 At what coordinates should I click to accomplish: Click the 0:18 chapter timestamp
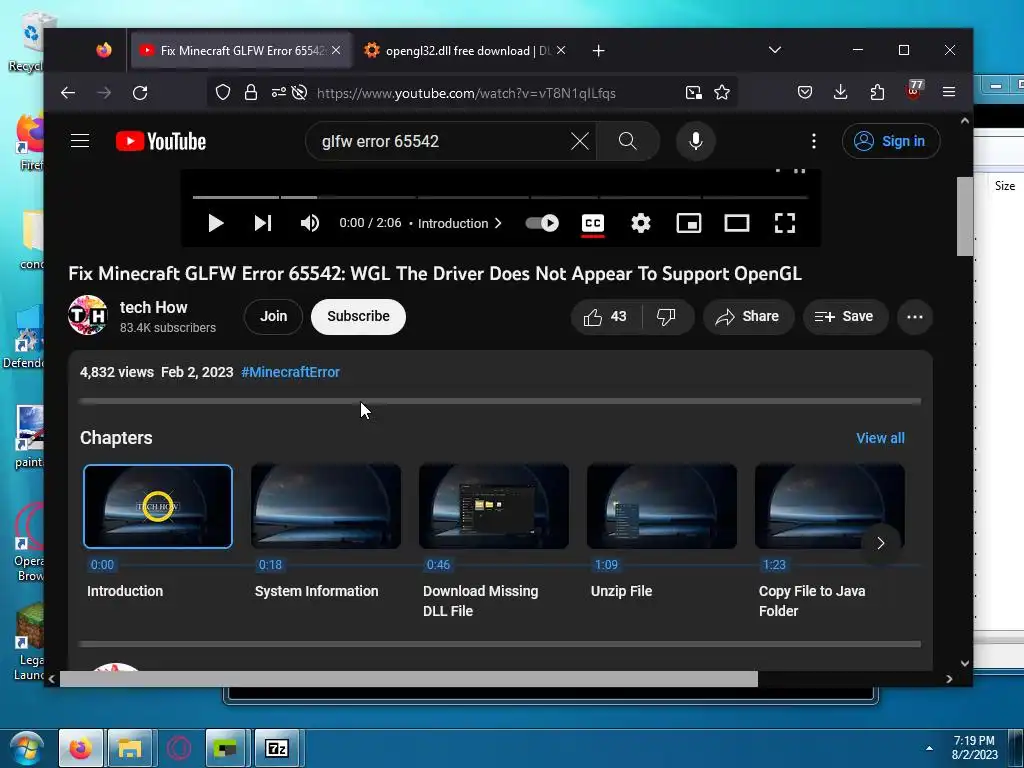pos(270,565)
